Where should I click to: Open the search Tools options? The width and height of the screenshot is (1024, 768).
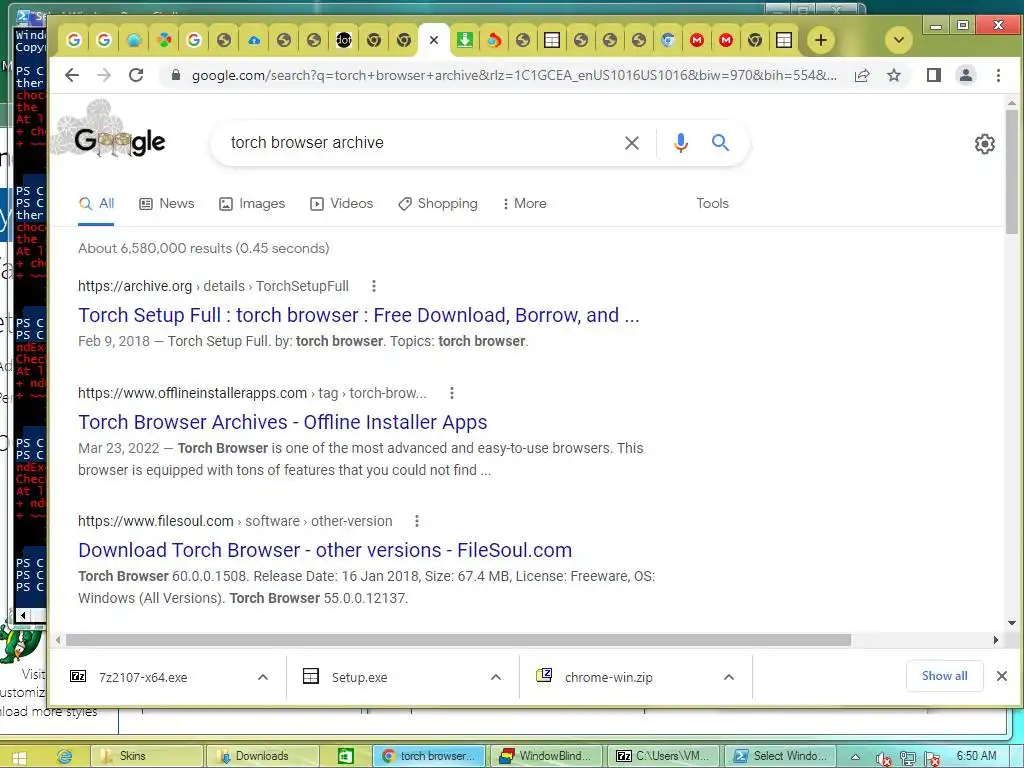pos(712,204)
